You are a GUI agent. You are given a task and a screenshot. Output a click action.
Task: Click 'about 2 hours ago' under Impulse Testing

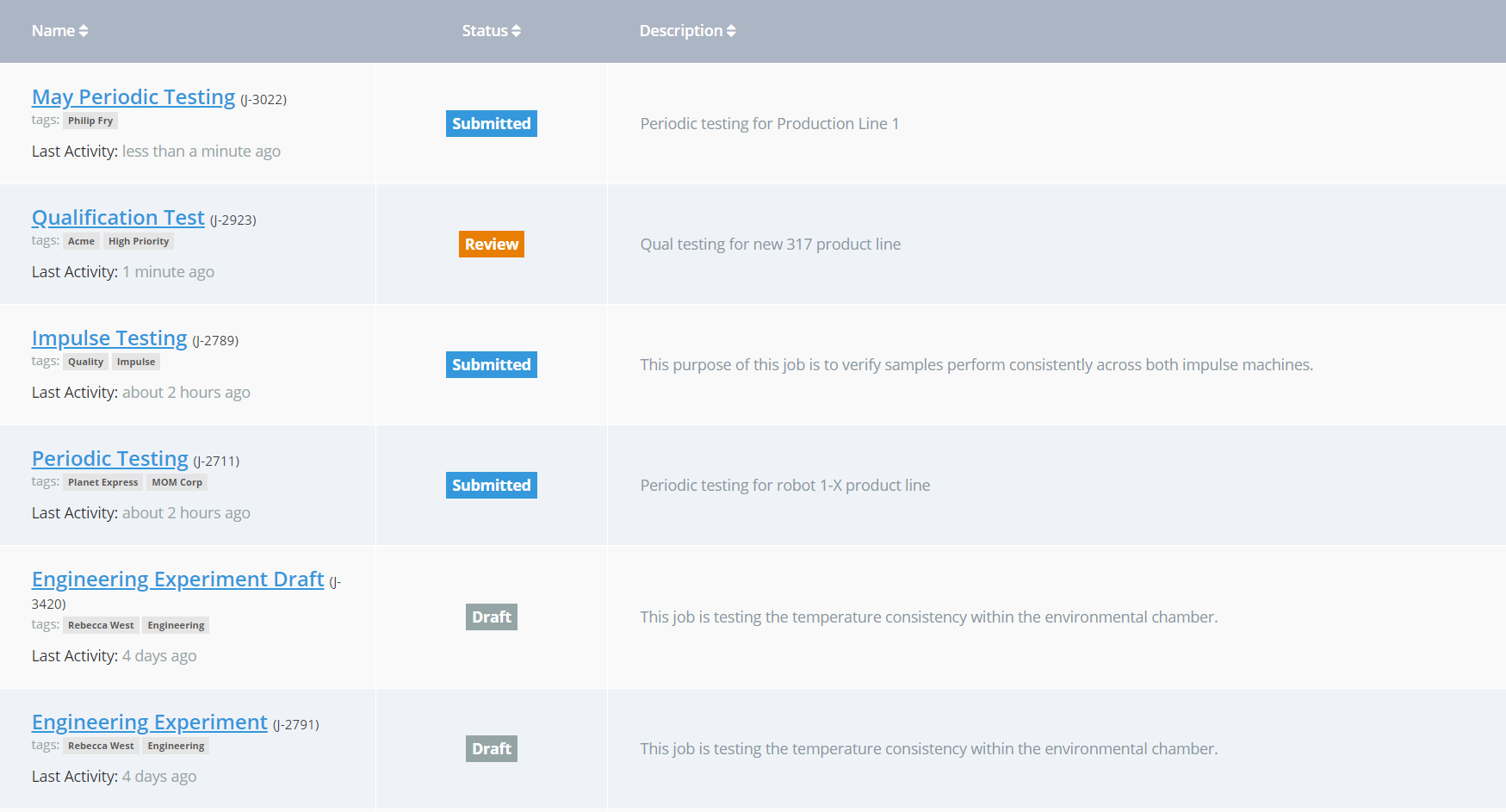(x=186, y=393)
